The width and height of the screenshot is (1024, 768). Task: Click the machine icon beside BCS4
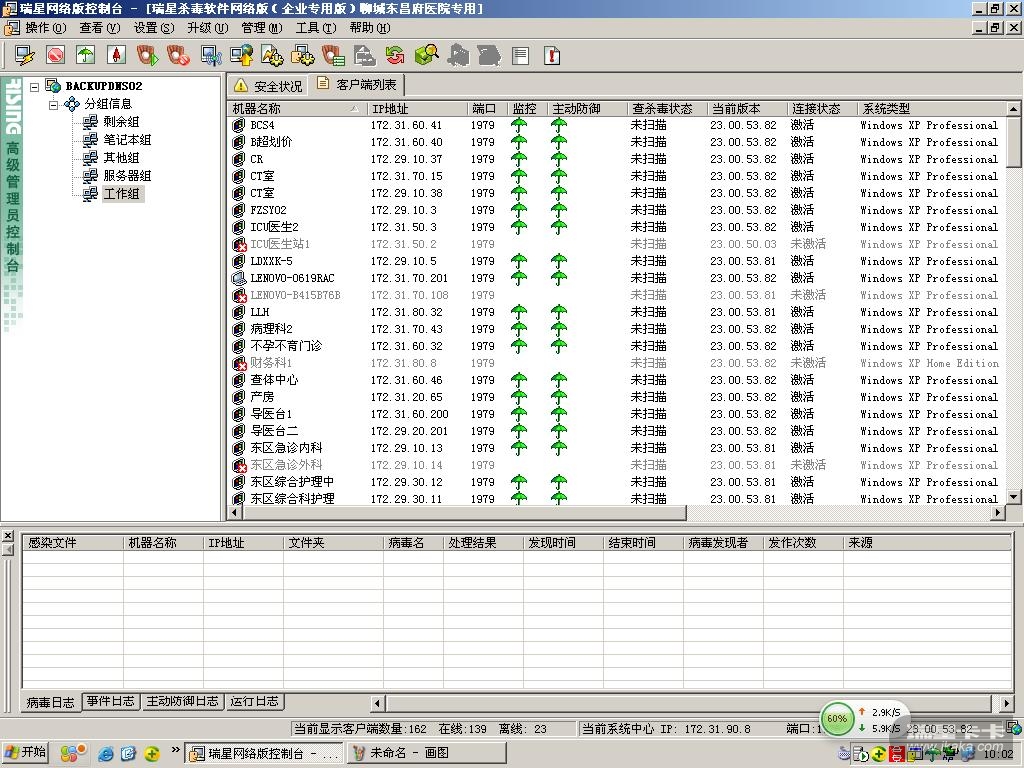click(239, 125)
